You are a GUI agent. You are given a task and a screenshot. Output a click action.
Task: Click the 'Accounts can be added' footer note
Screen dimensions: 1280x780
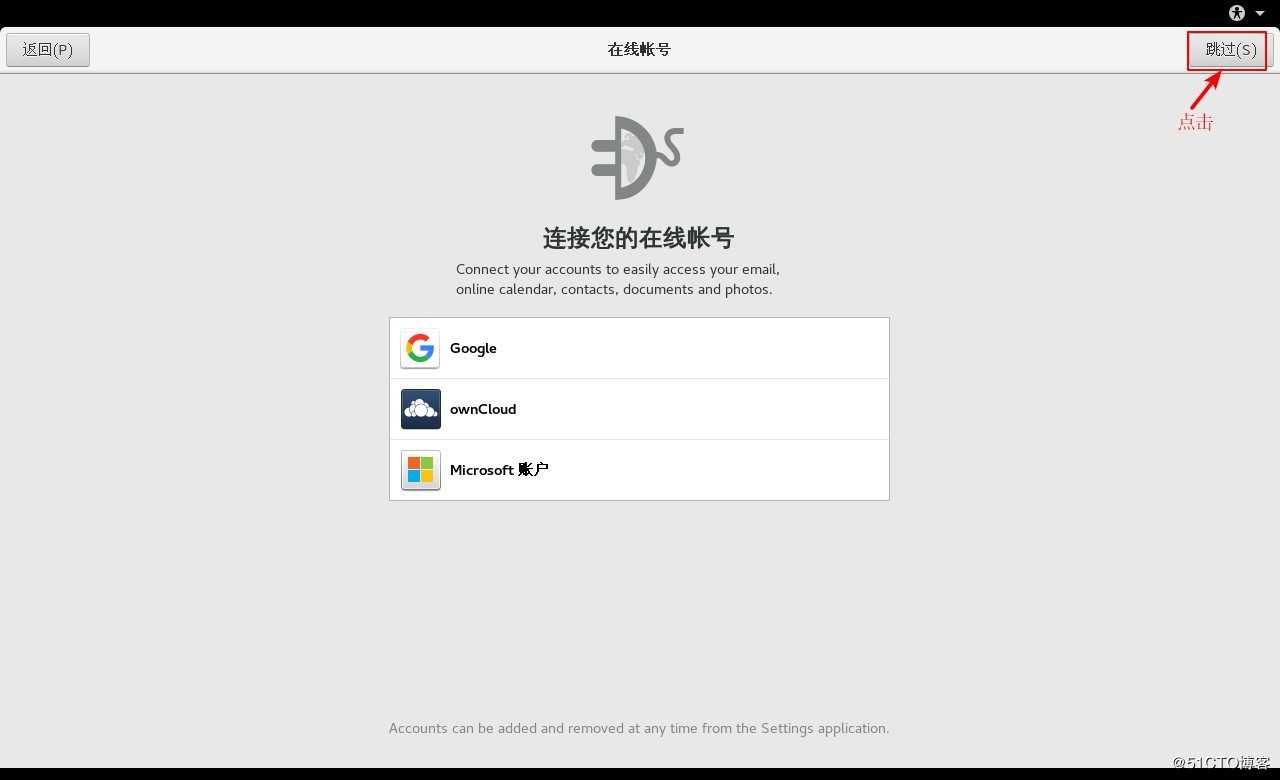639,728
